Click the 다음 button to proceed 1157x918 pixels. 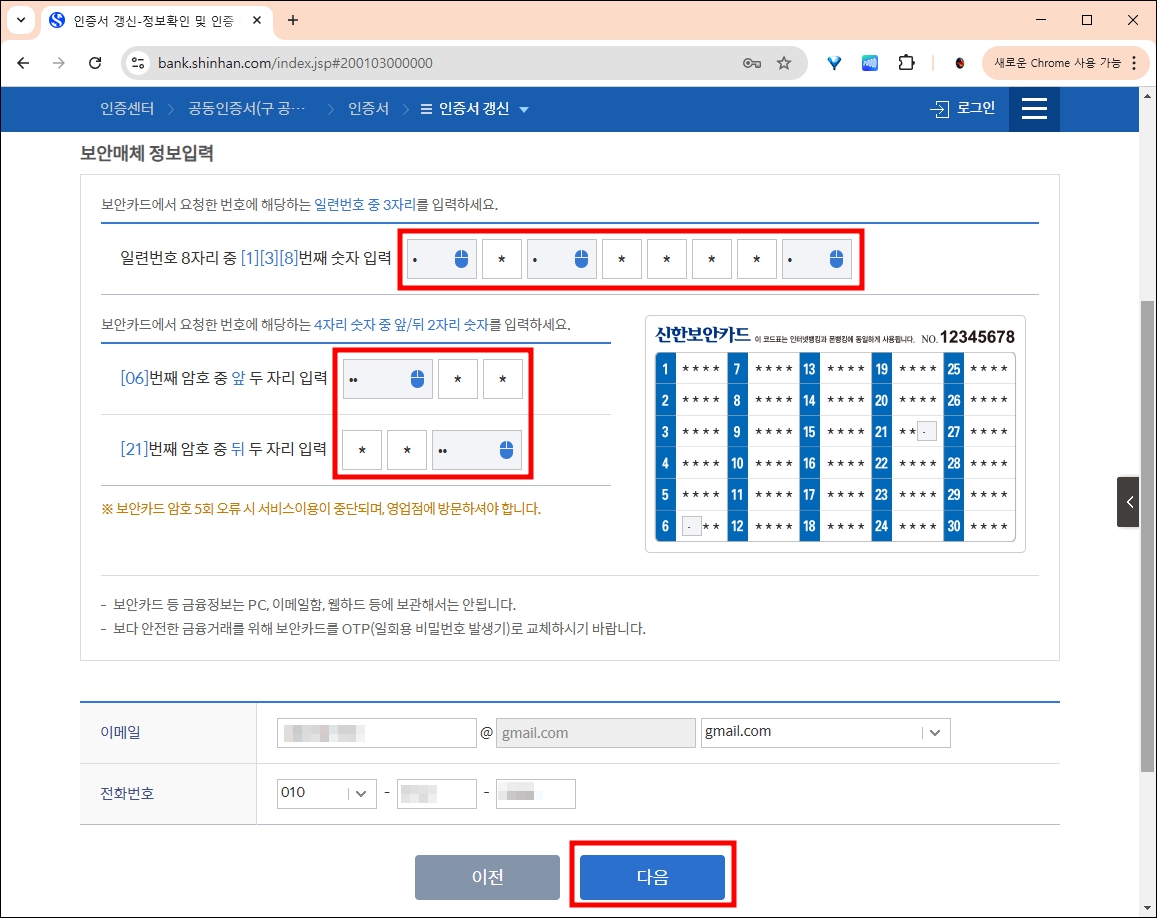click(652, 877)
